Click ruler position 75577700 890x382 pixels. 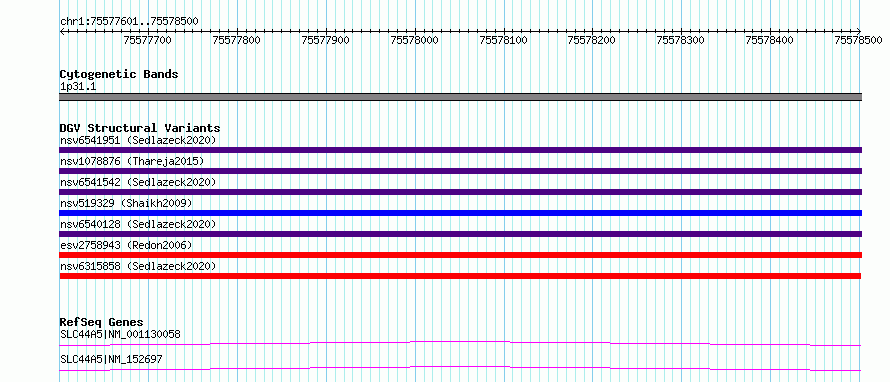[148, 40]
